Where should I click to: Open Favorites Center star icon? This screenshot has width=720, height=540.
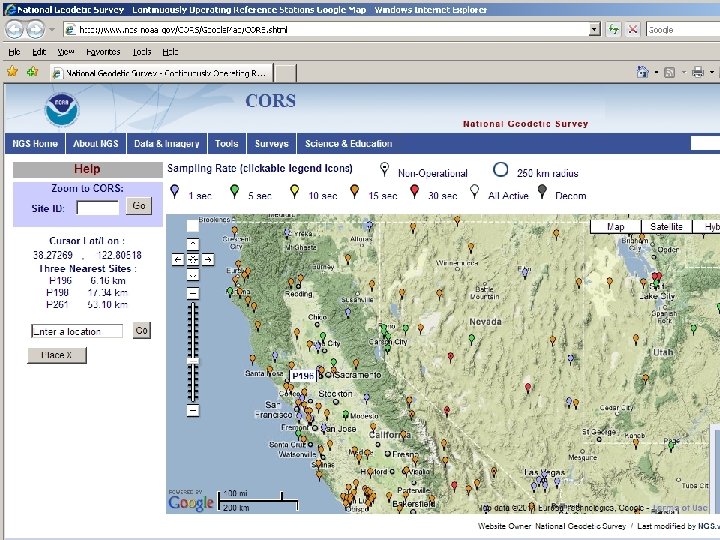point(12,72)
